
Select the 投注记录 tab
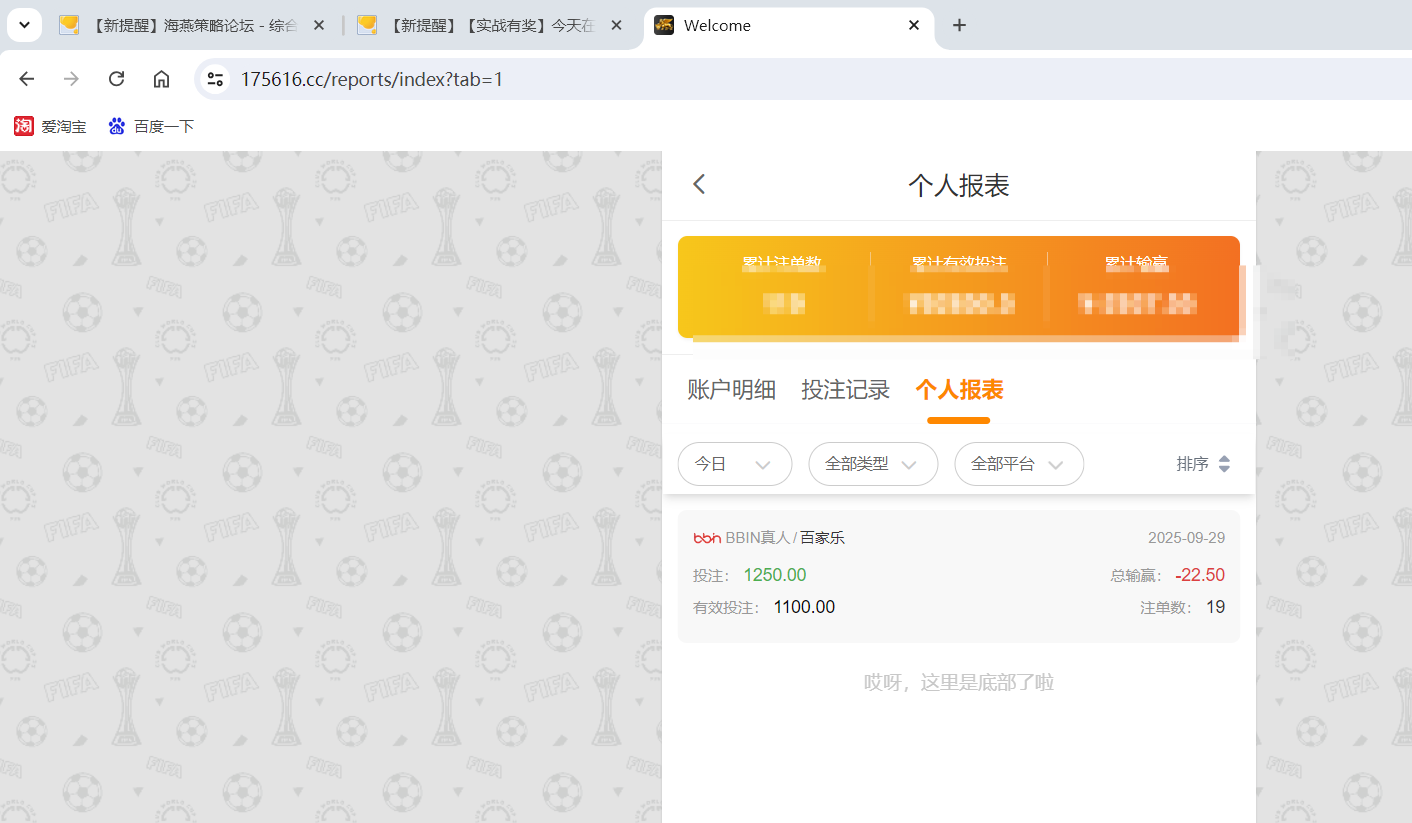[x=845, y=390]
